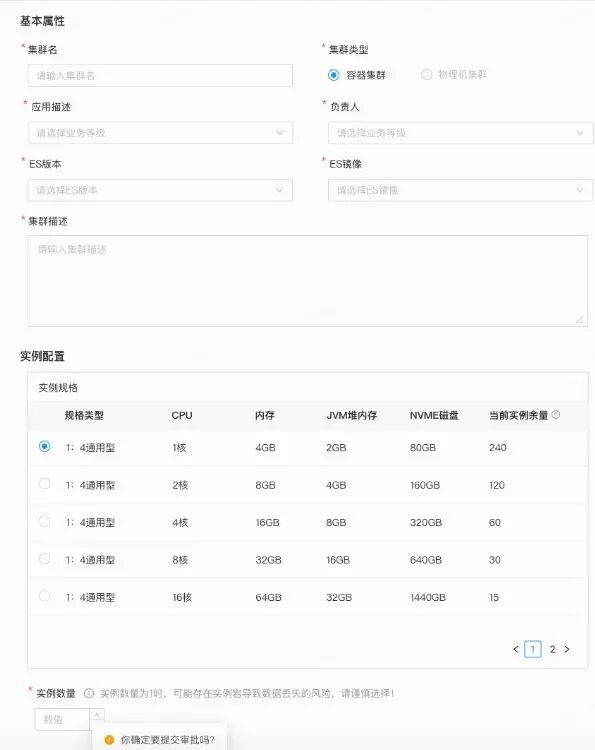The height and width of the screenshot is (750, 595).
Task: Click the resize handle of 集群描述 textarea
Action: pos(580,320)
